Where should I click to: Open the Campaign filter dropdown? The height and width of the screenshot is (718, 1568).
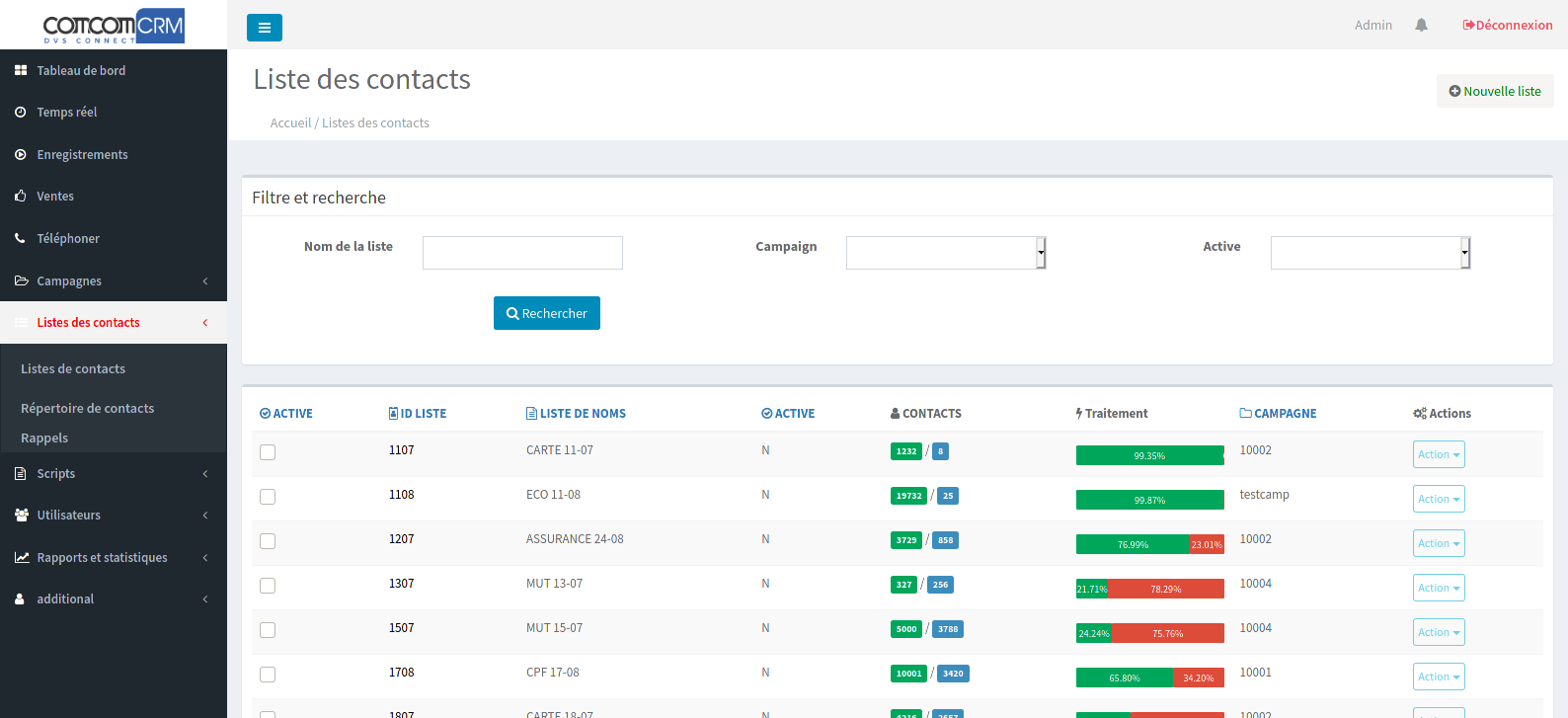[x=945, y=253]
